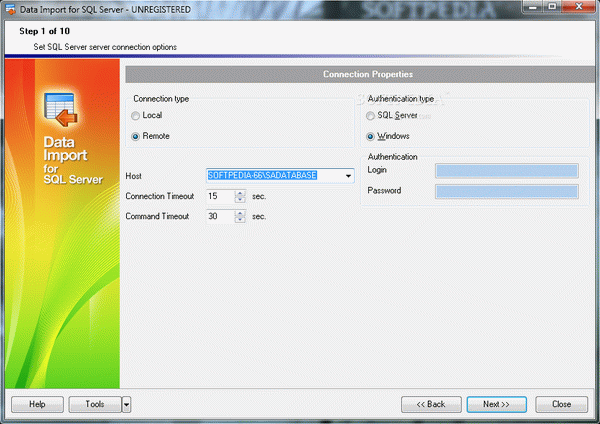Focus the Password input field
The image size is (600, 424).
pos(507,191)
